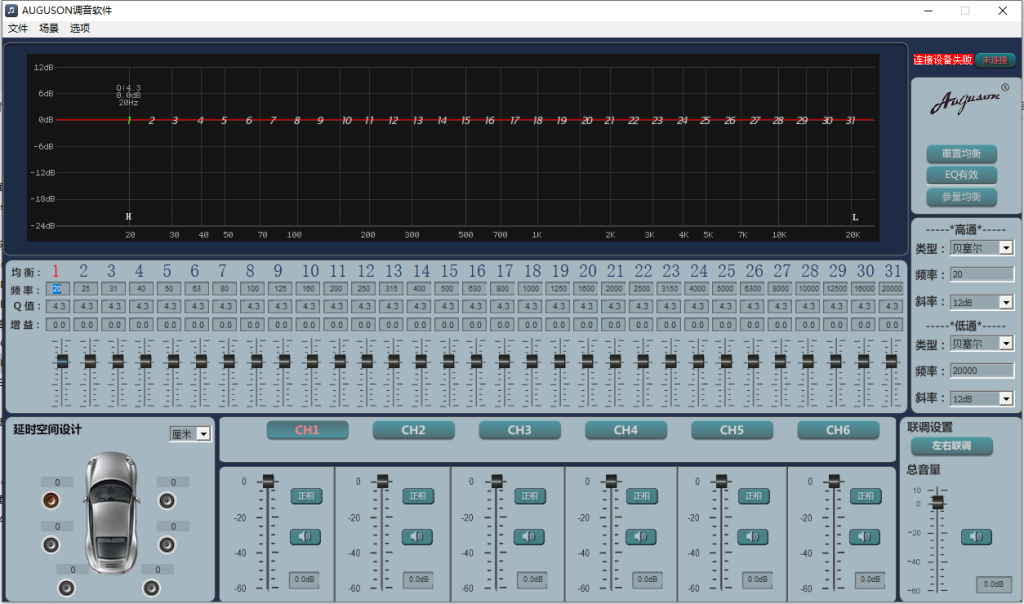The width and height of the screenshot is (1024, 604).
Task: Select the rear-right speaker icon below the car
Action: tap(152, 588)
